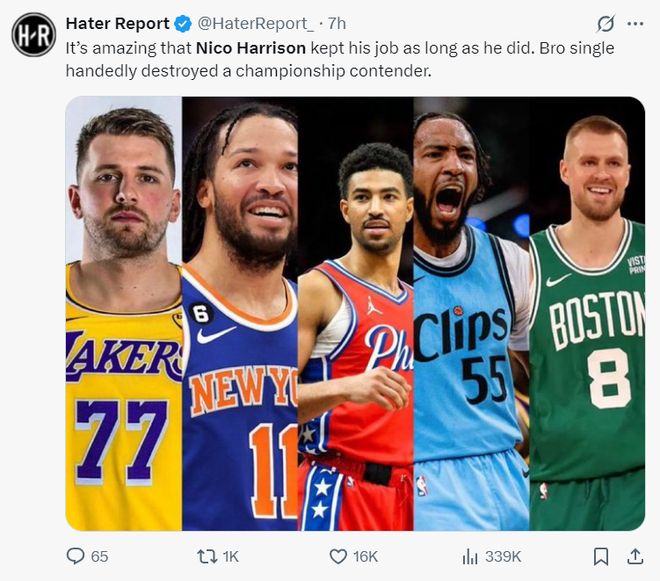Click the Hater Report display name

(117, 23)
